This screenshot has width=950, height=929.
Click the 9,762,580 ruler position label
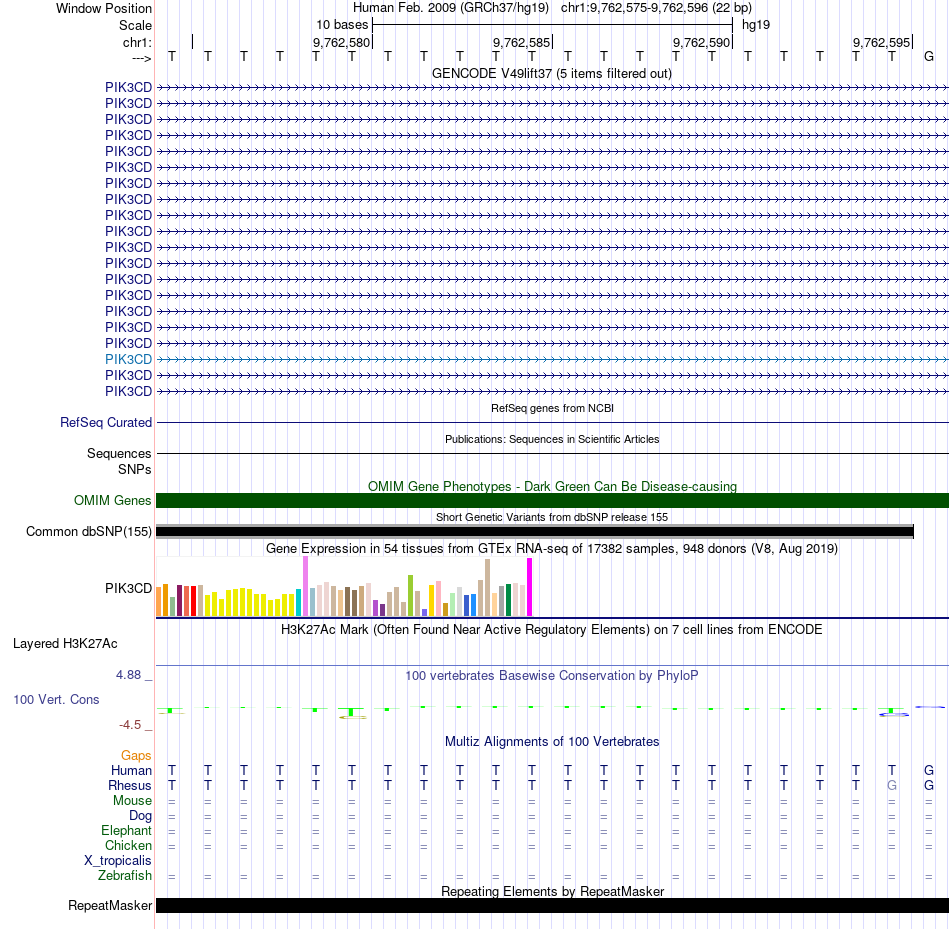[x=341, y=42]
